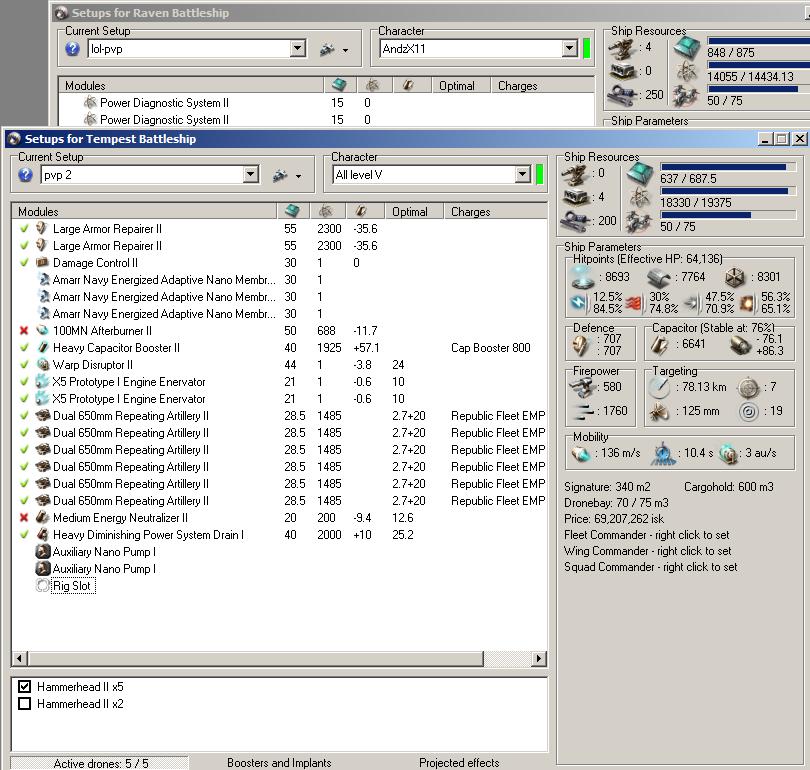Click the empty Rig Slot icon

tap(42, 586)
